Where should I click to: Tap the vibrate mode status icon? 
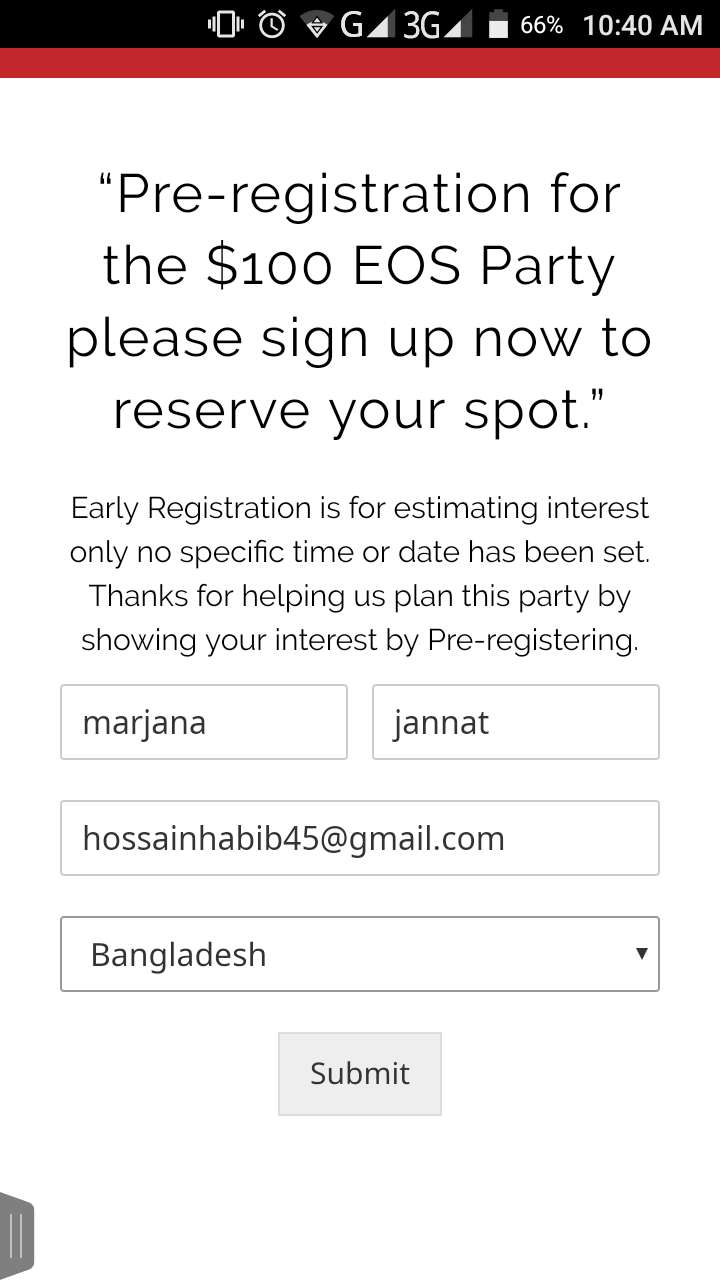(226, 24)
